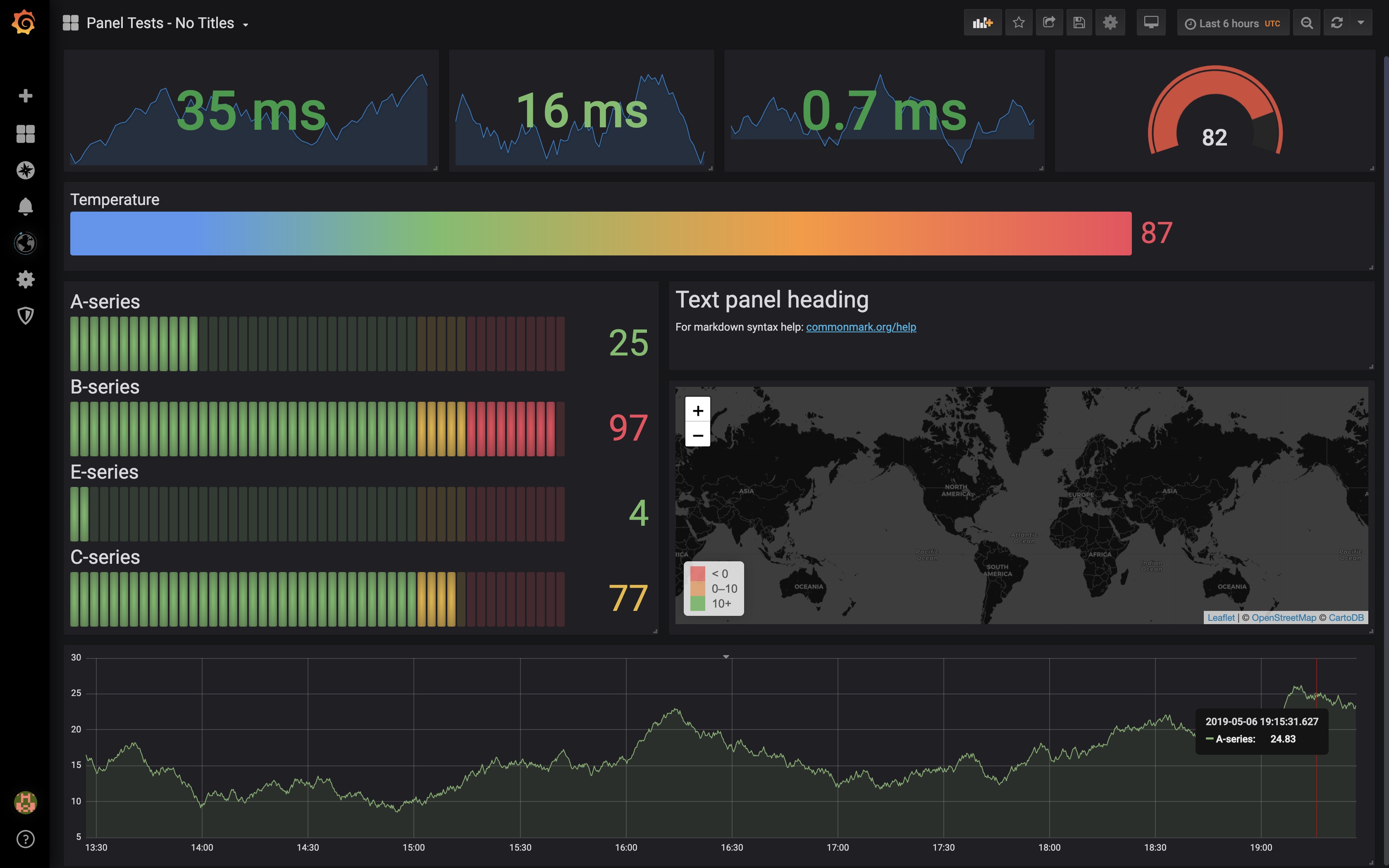The height and width of the screenshot is (868, 1389).
Task: Click the Save dashboard icon
Action: [1079, 22]
